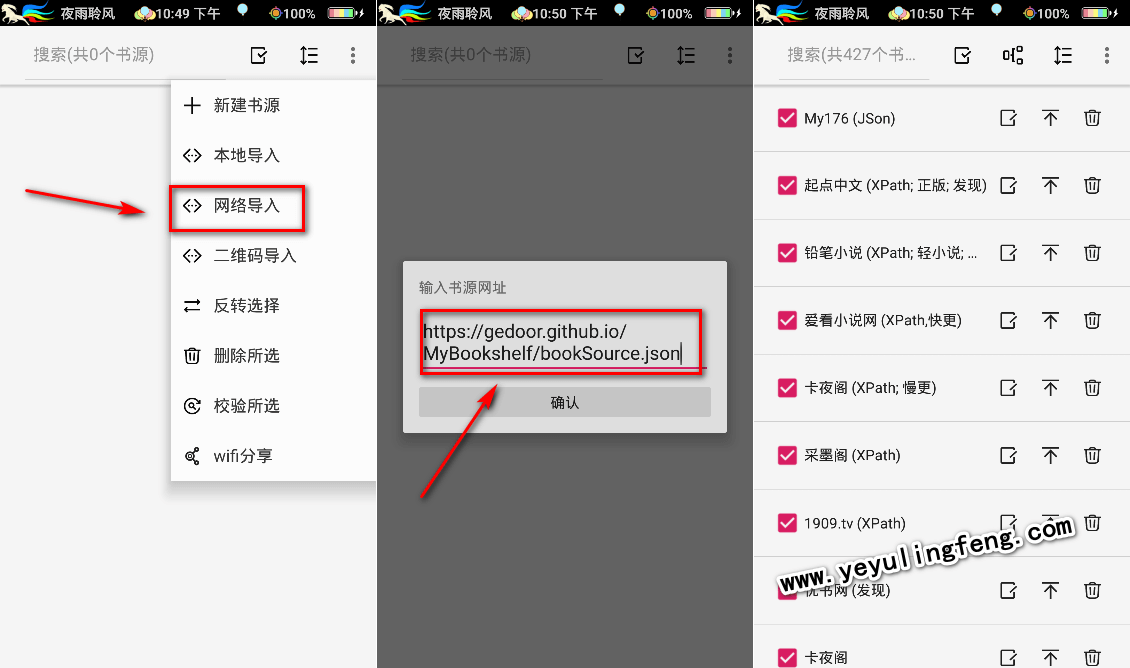Toggle the 1909.tv (XPath) checkbox
The image size is (1130, 668).
(787, 523)
